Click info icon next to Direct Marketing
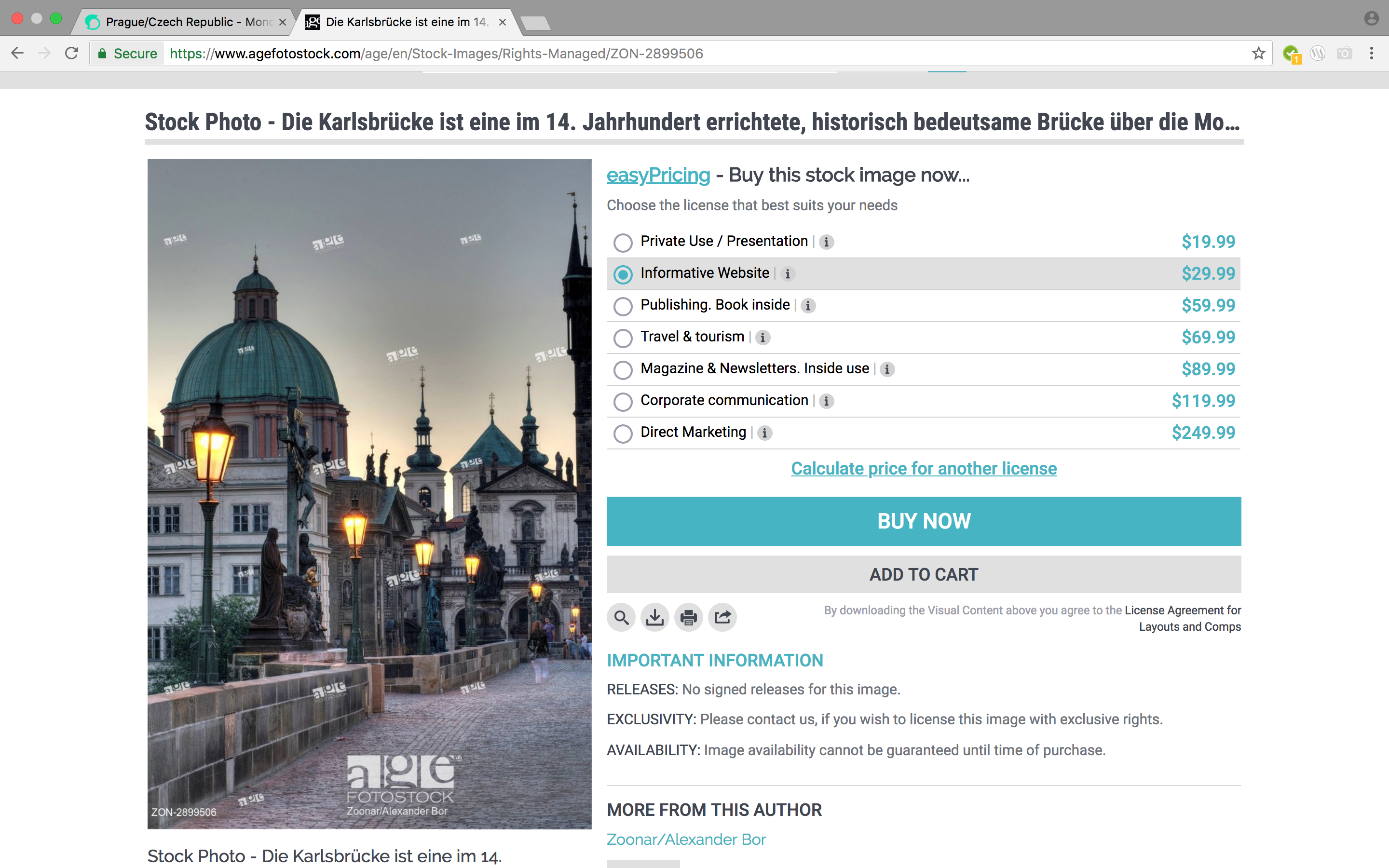The width and height of the screenshot is (1389, 868). tap(764, 433)
